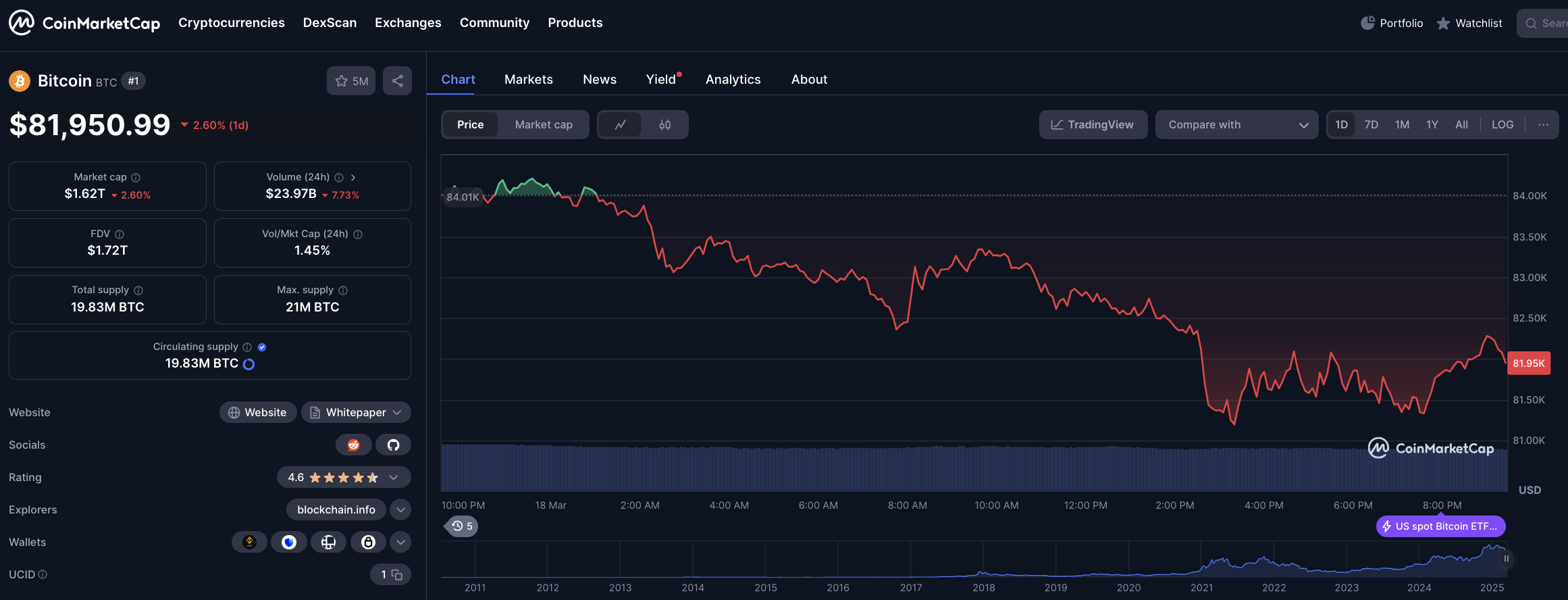Screen dimensions: 1568x600
Task: Select the 7D time range
Action: click(x=1371, y=124)
